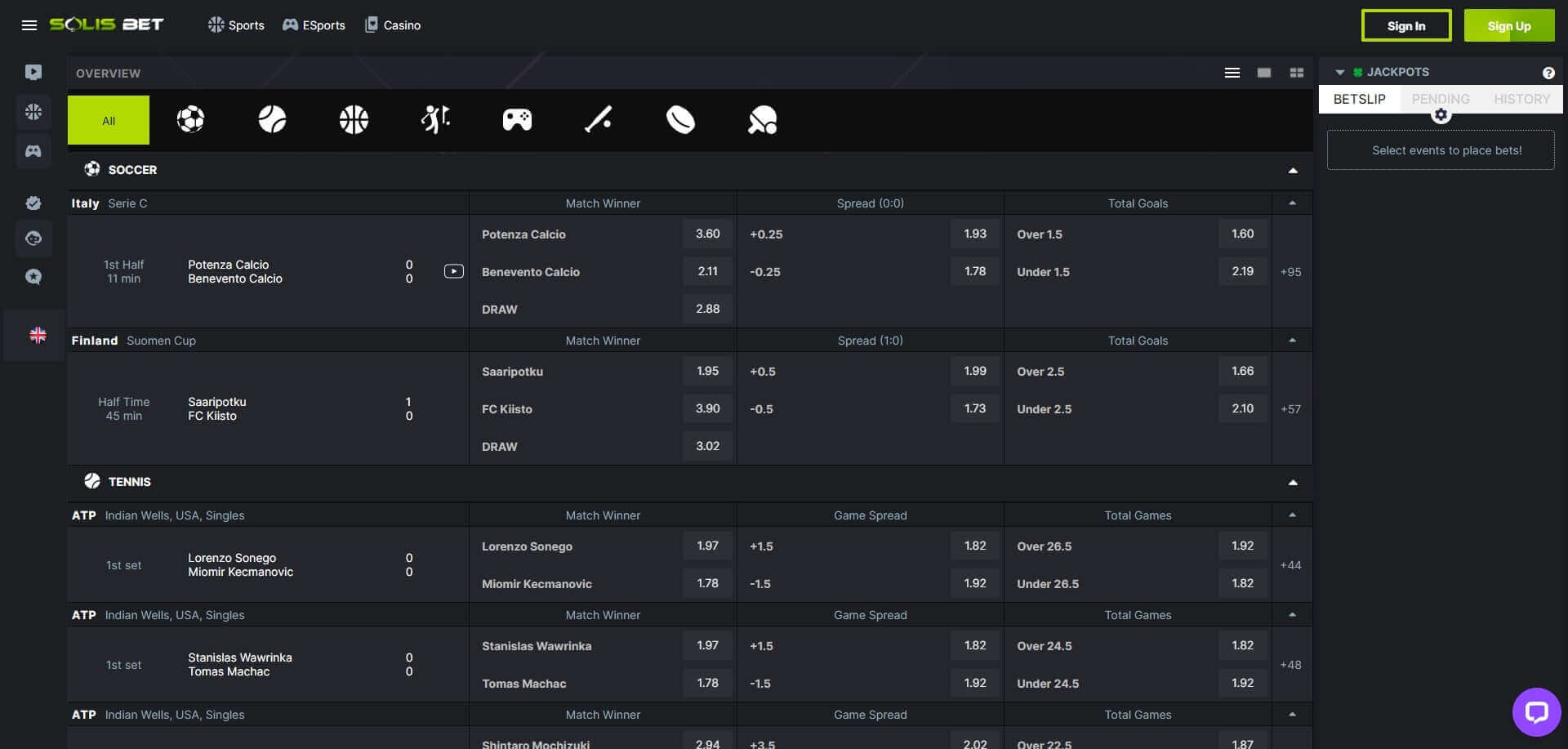Collapse the Jackpots panel with its arrow
The width and height of the screenshot is (1568, 749).
(1340, 72)
